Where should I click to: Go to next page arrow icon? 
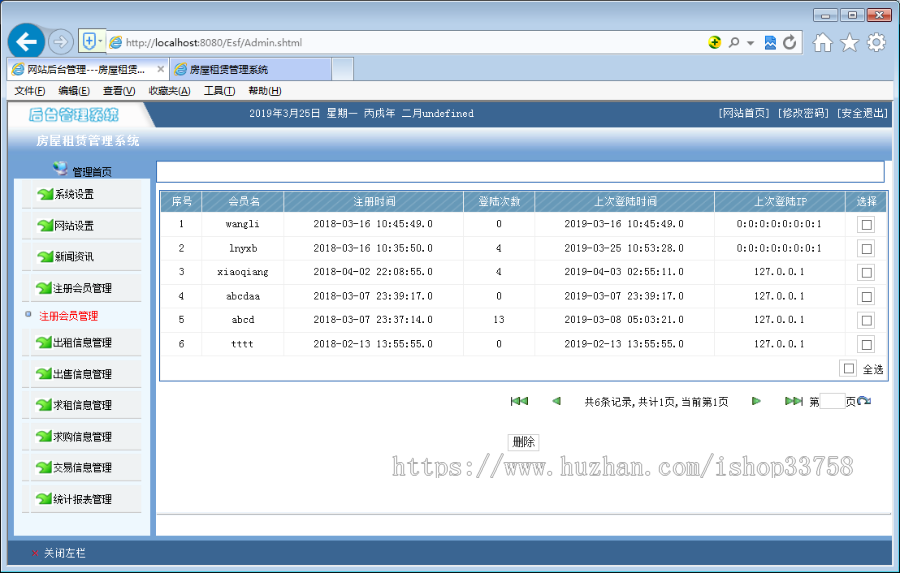coord(756,401)
